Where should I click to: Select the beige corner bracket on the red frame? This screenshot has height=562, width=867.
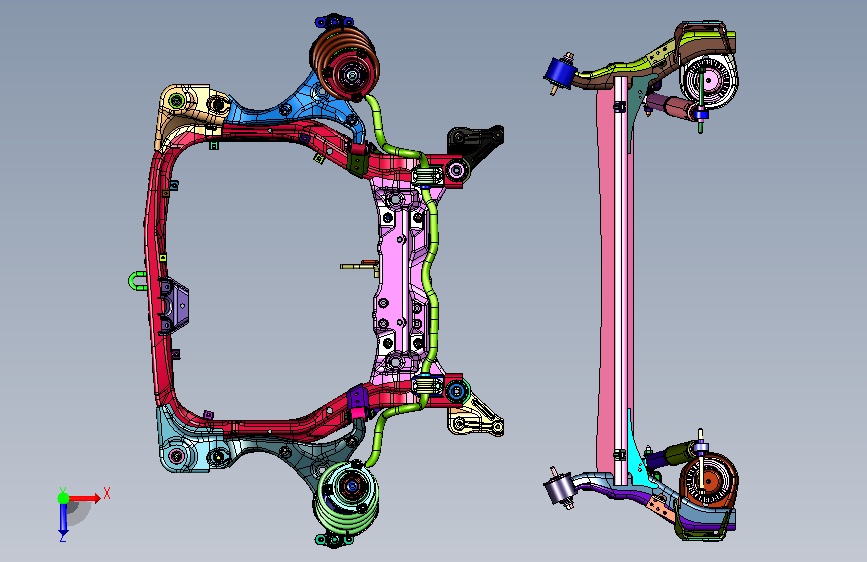pos(188,111)
